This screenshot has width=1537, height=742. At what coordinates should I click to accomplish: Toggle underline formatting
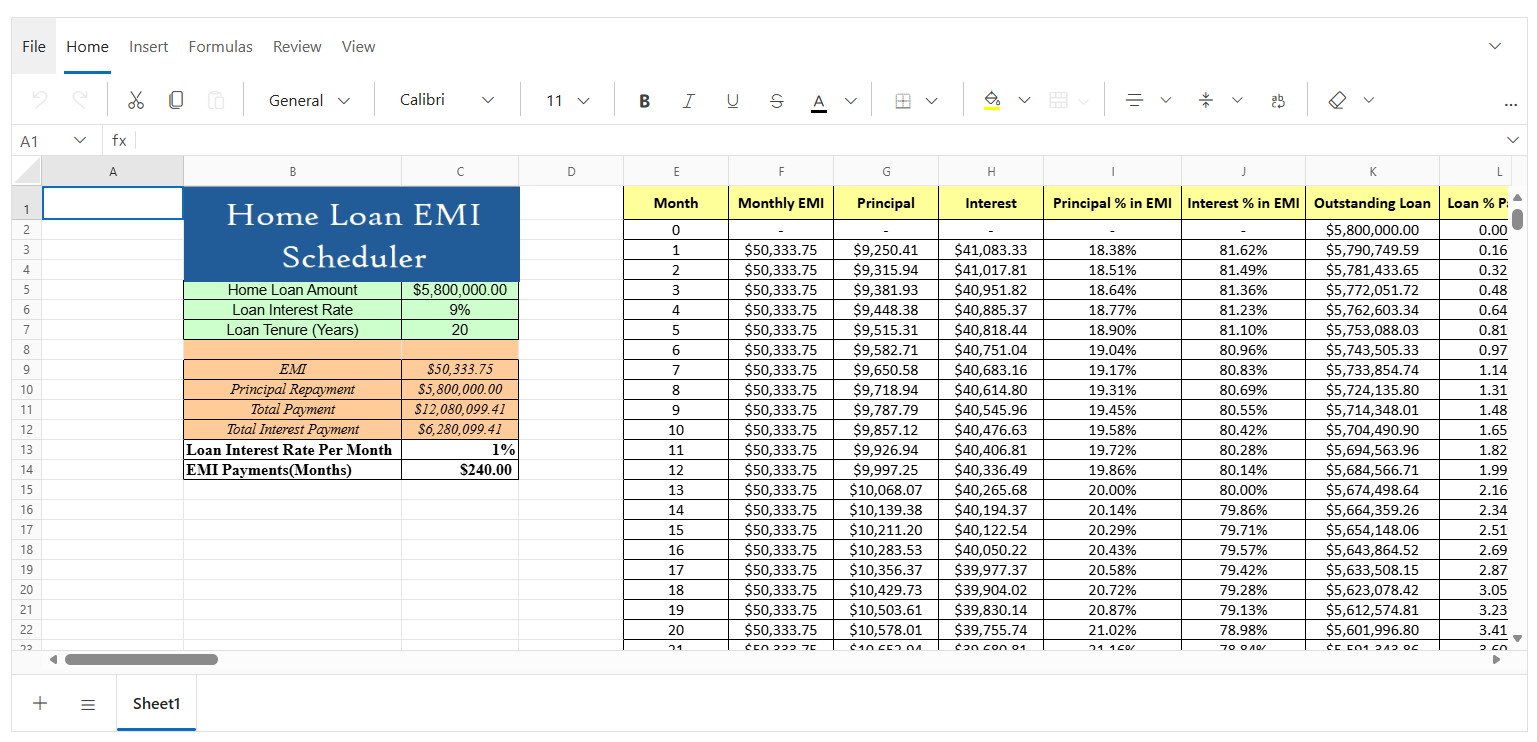coord(732,99)
